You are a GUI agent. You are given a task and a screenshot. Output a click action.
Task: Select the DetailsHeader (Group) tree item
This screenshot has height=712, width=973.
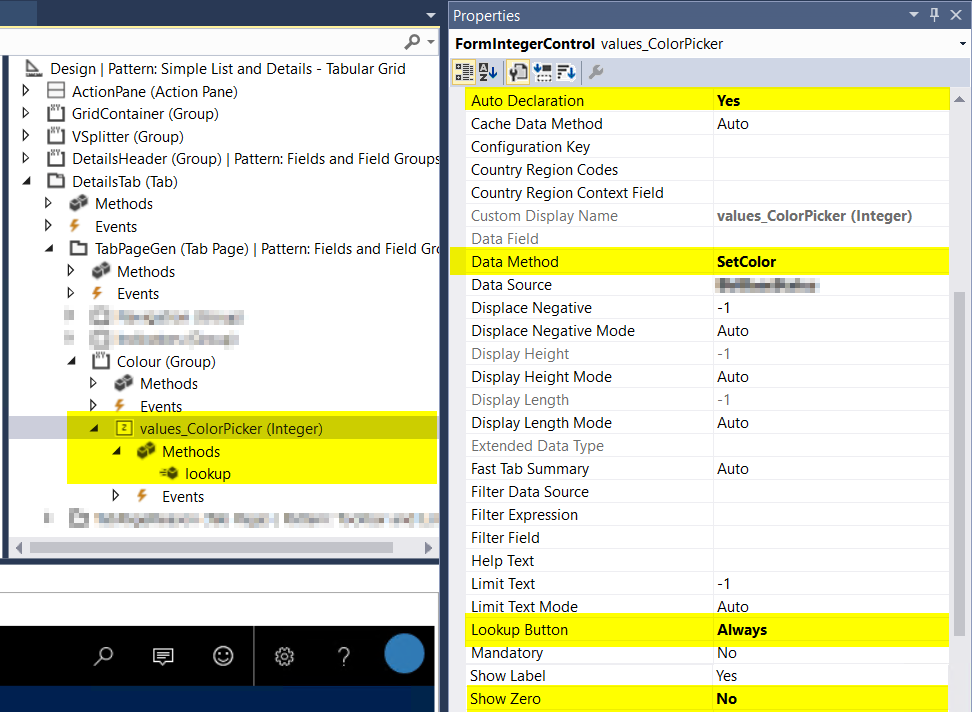(x=147, y=159)
